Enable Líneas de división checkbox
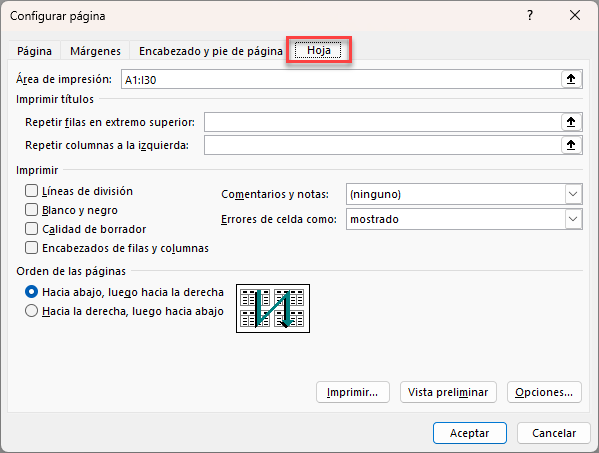Viewport: 599px width, 453px height. click(x=31, y=191)
